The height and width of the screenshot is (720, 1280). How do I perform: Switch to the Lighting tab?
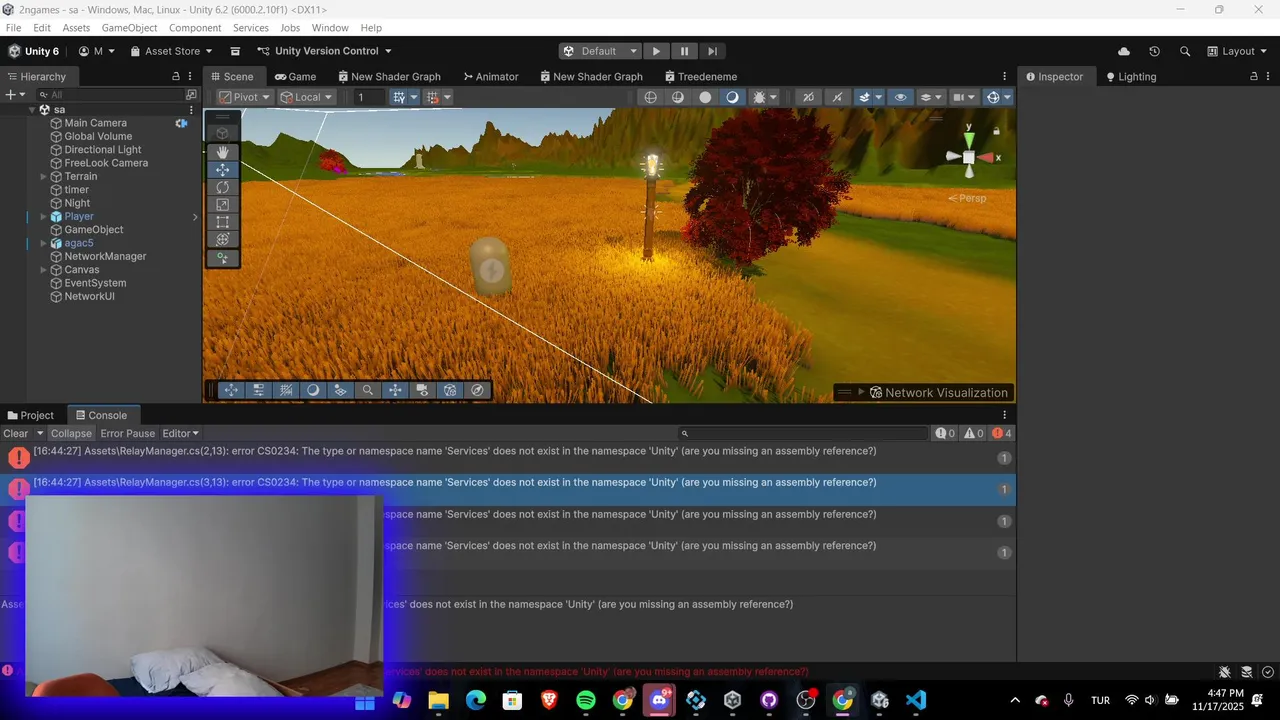click(1131, 76)
